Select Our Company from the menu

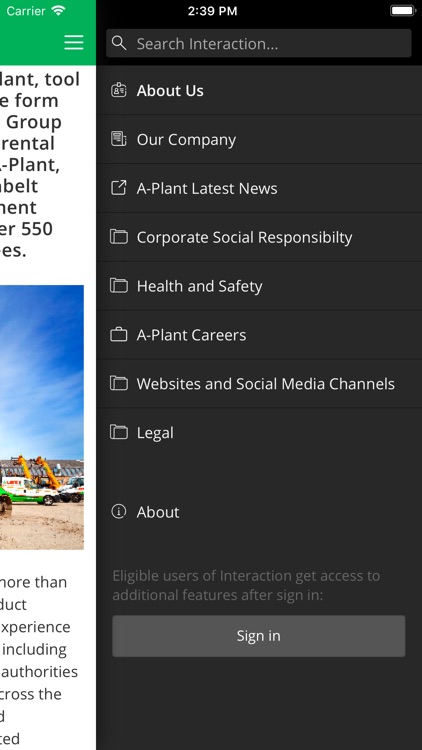pos(259,139)
